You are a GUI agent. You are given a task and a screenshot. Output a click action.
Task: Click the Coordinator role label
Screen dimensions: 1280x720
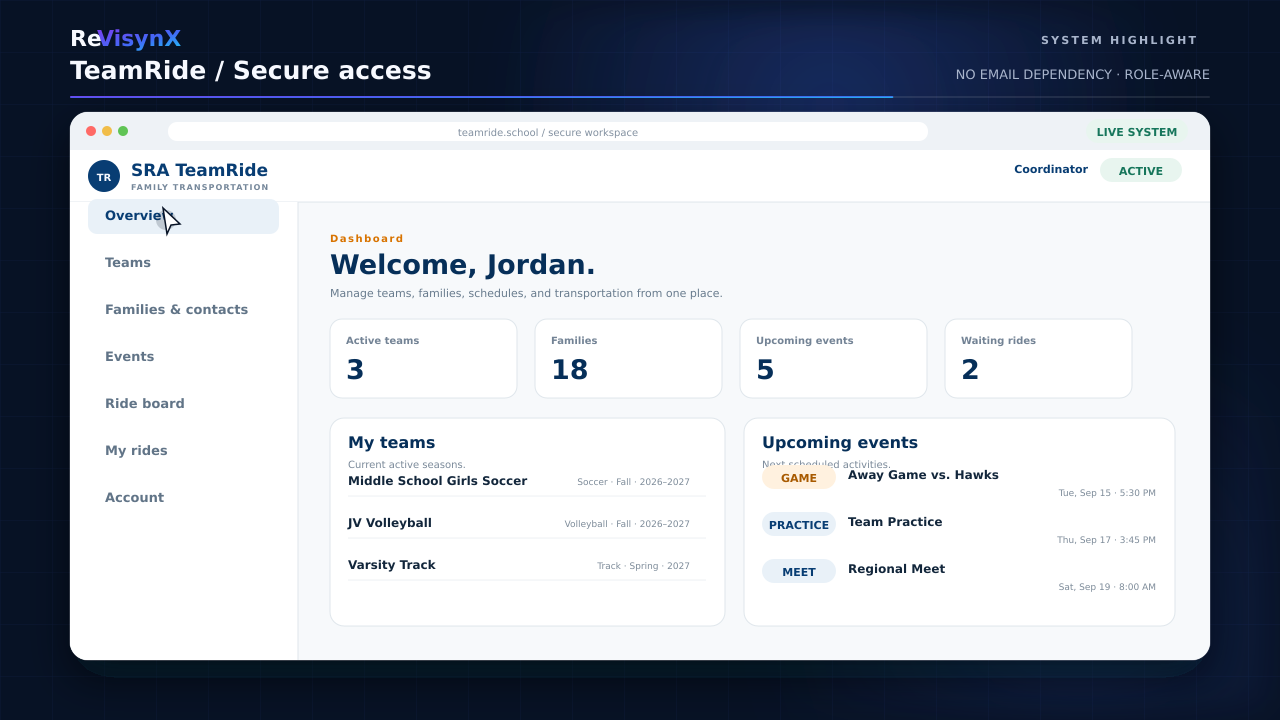pos(1051,170)
